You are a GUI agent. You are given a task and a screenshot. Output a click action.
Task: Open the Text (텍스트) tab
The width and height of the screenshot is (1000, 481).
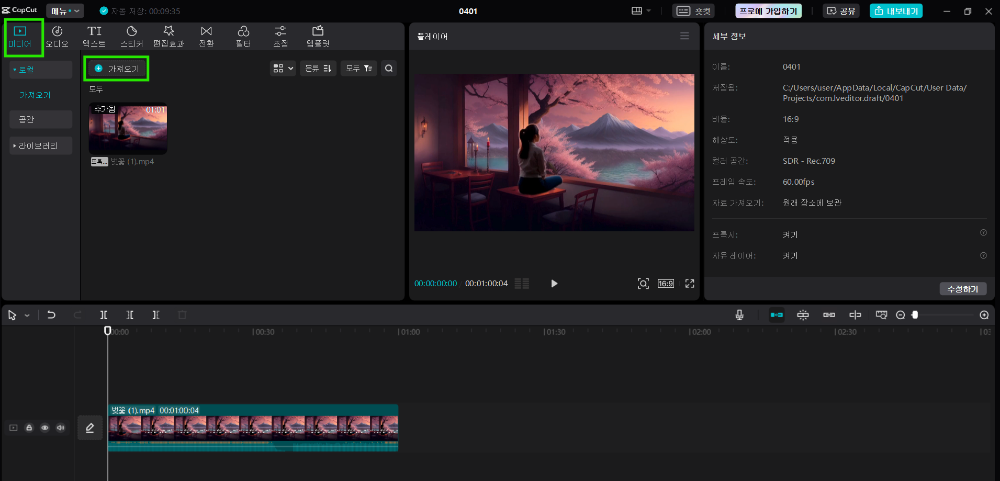coord(94,37)
